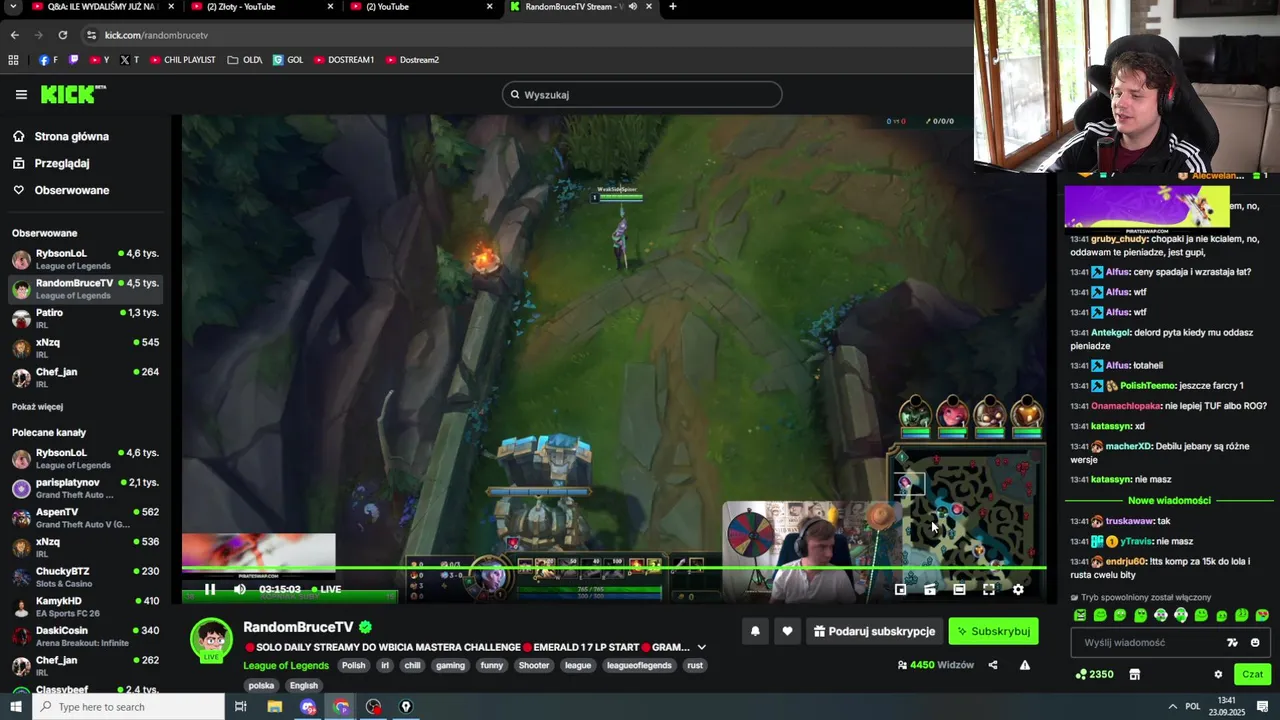Click the rust tag
This screenshot has height=720, width=1280.
click(x=695, y=665)
